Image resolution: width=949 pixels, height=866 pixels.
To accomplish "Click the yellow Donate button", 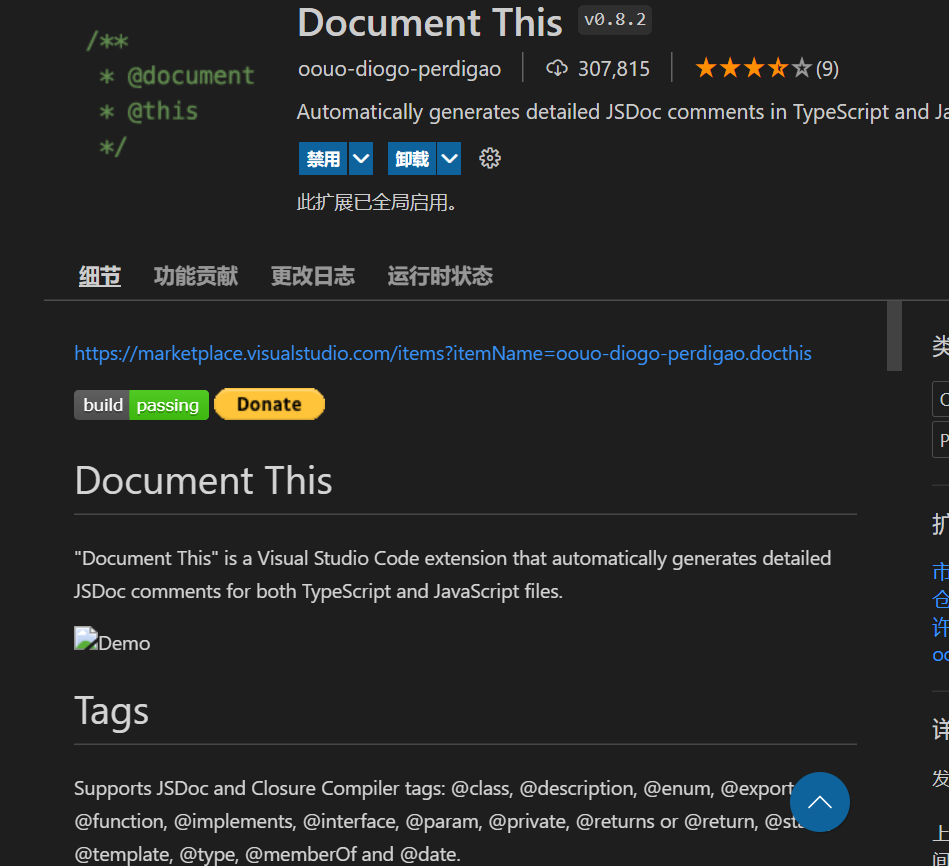I will click(x=269, y=404).
